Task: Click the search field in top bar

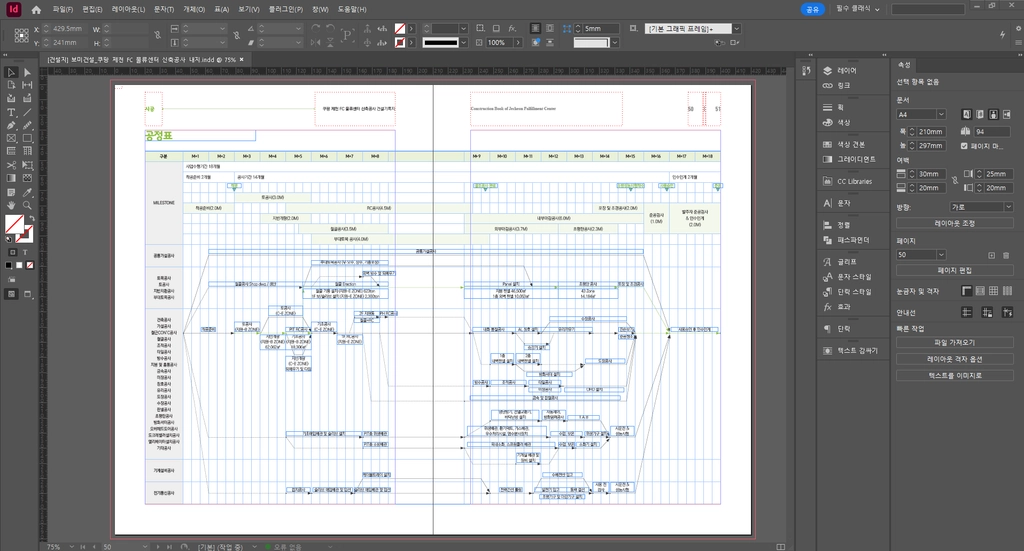Action: pyautogui.click(x=928, y=9)
